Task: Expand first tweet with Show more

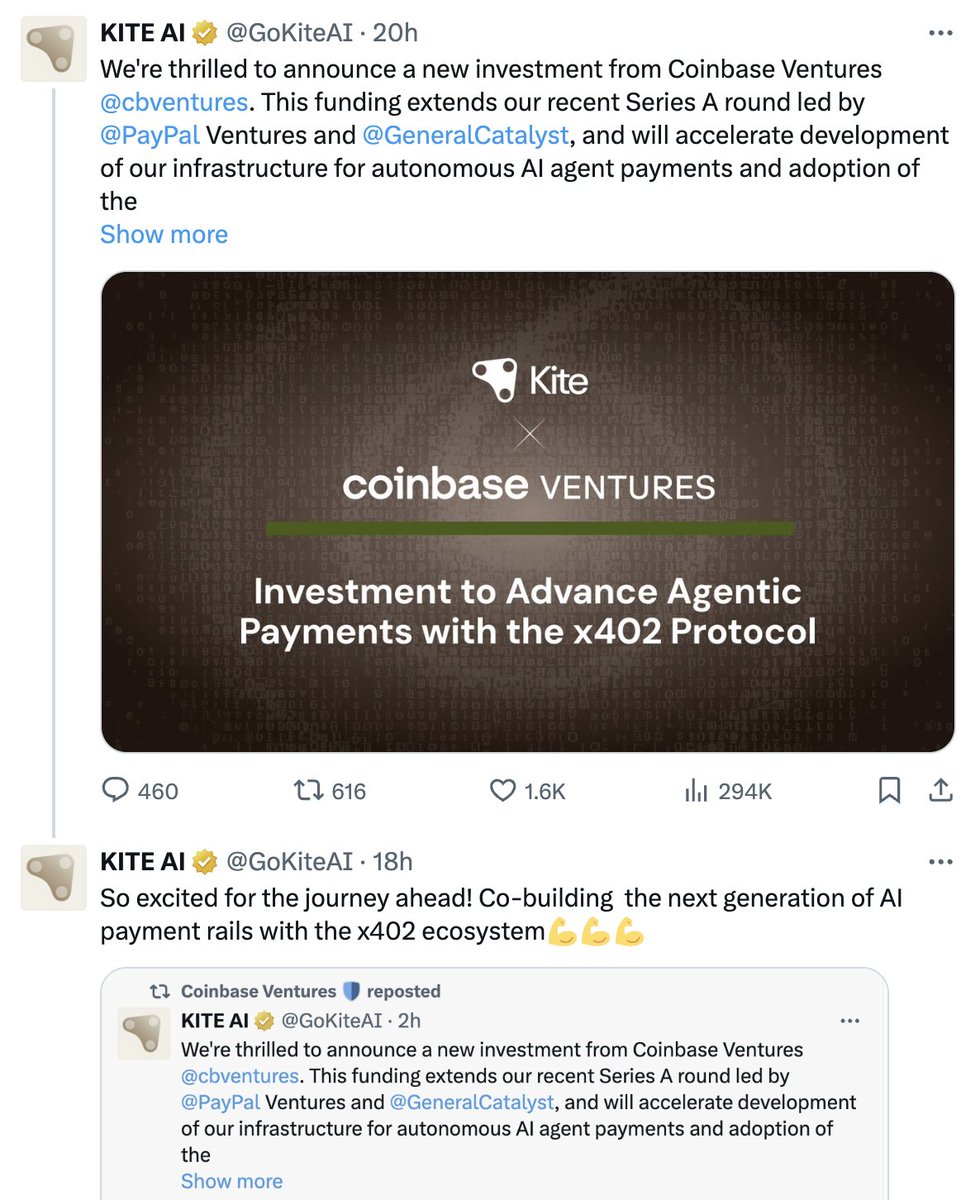Action: [164, 234]
